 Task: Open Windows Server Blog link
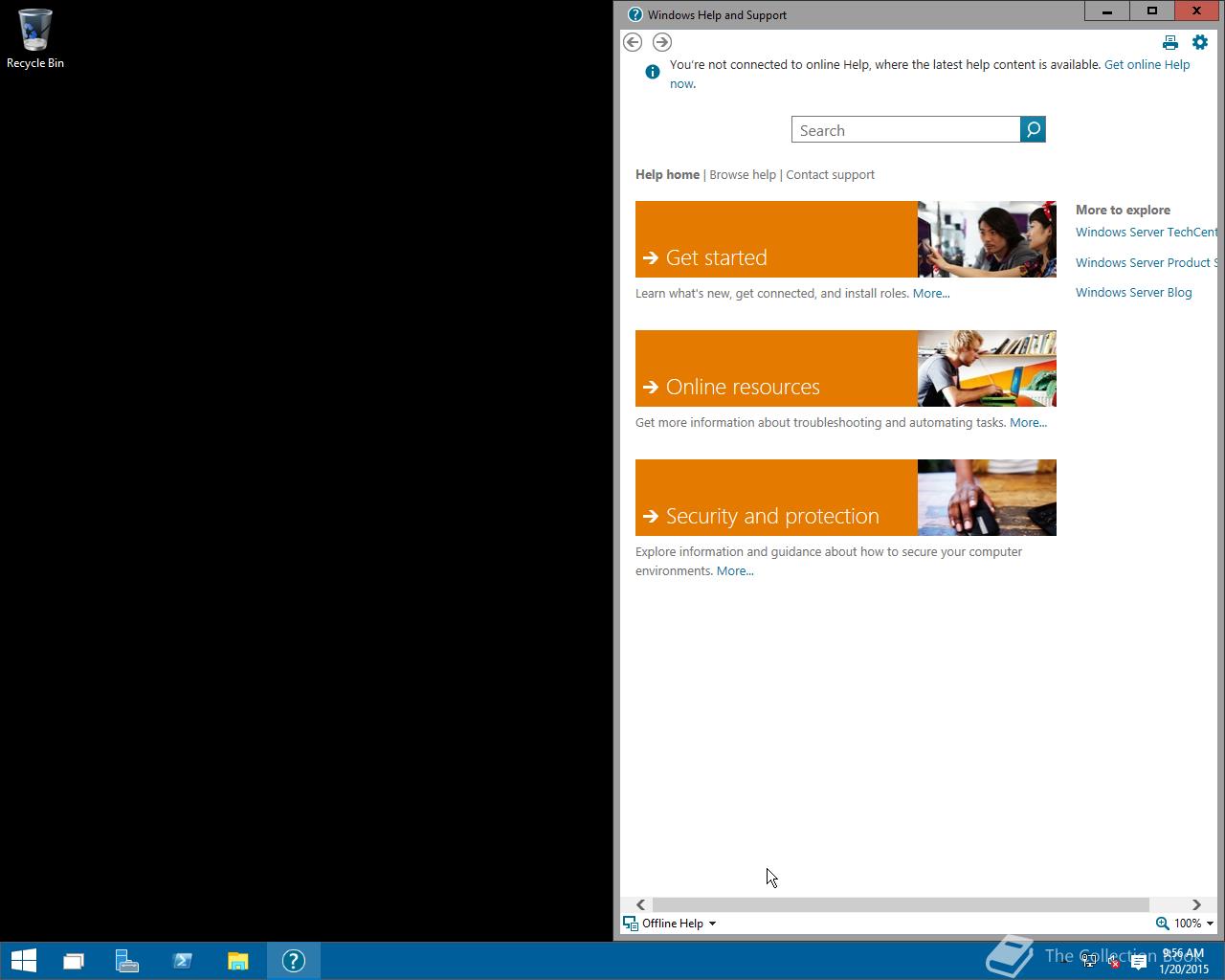[x=1133, y=293]
